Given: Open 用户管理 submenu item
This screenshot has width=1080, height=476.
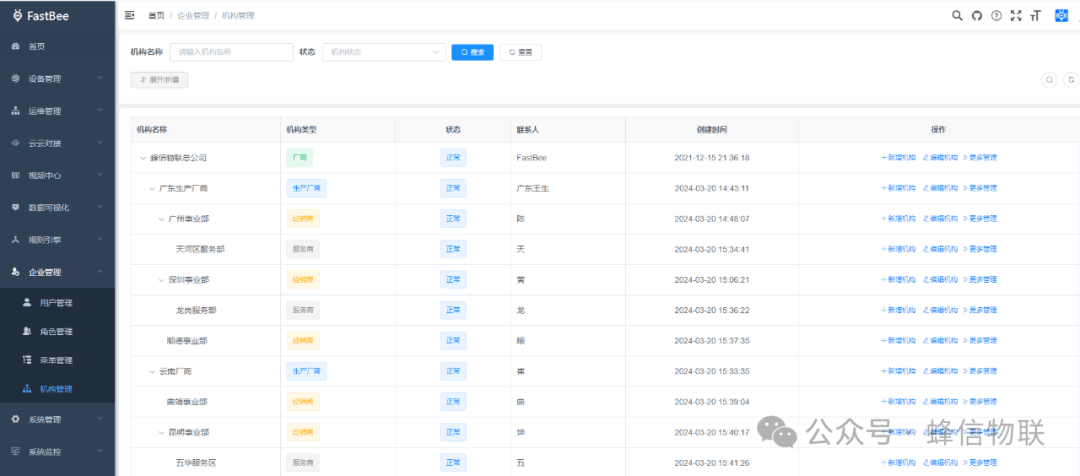Looking at the screenshot, I should [57, 302].
